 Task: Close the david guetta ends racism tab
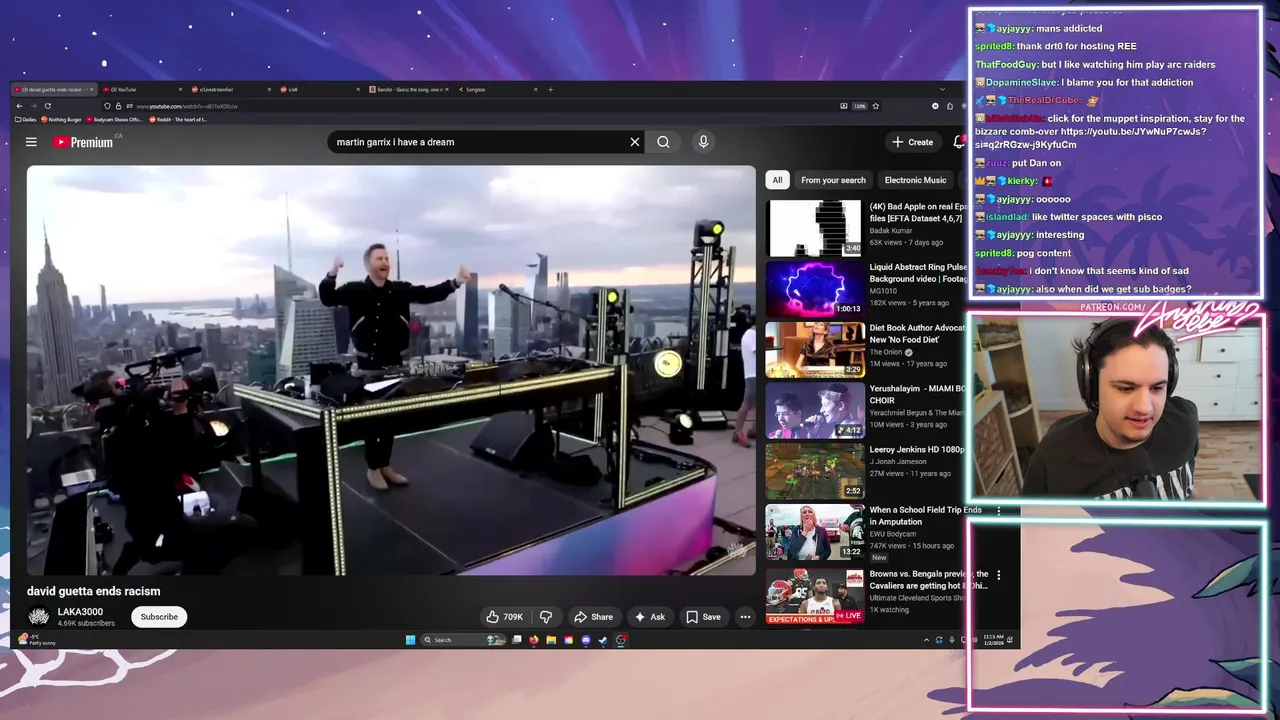coord(91,89)
